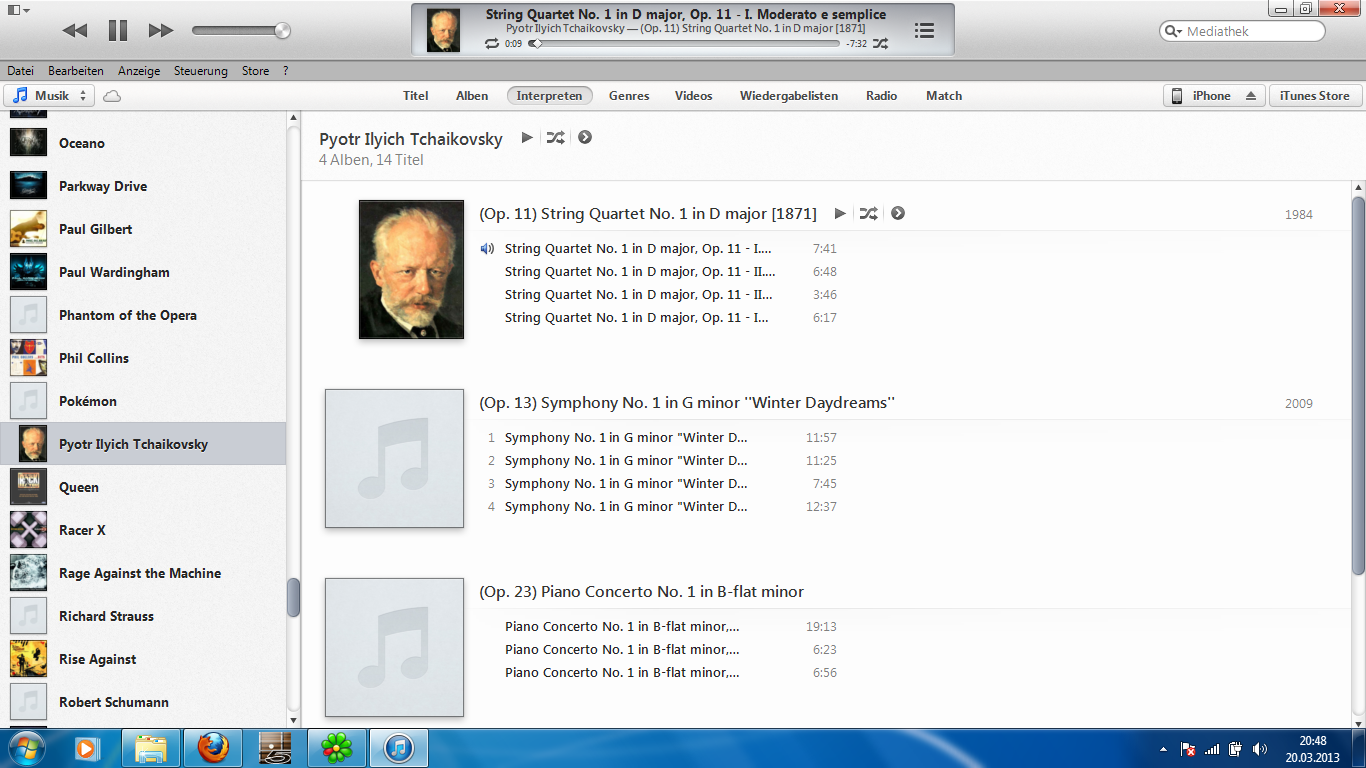
Task: Select Queen in the artist list
Action: click(x=143, y=487)
